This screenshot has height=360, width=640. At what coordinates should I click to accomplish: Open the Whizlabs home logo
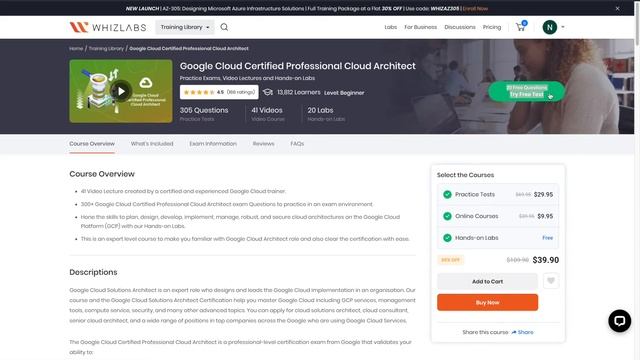[x=108, y=27]
